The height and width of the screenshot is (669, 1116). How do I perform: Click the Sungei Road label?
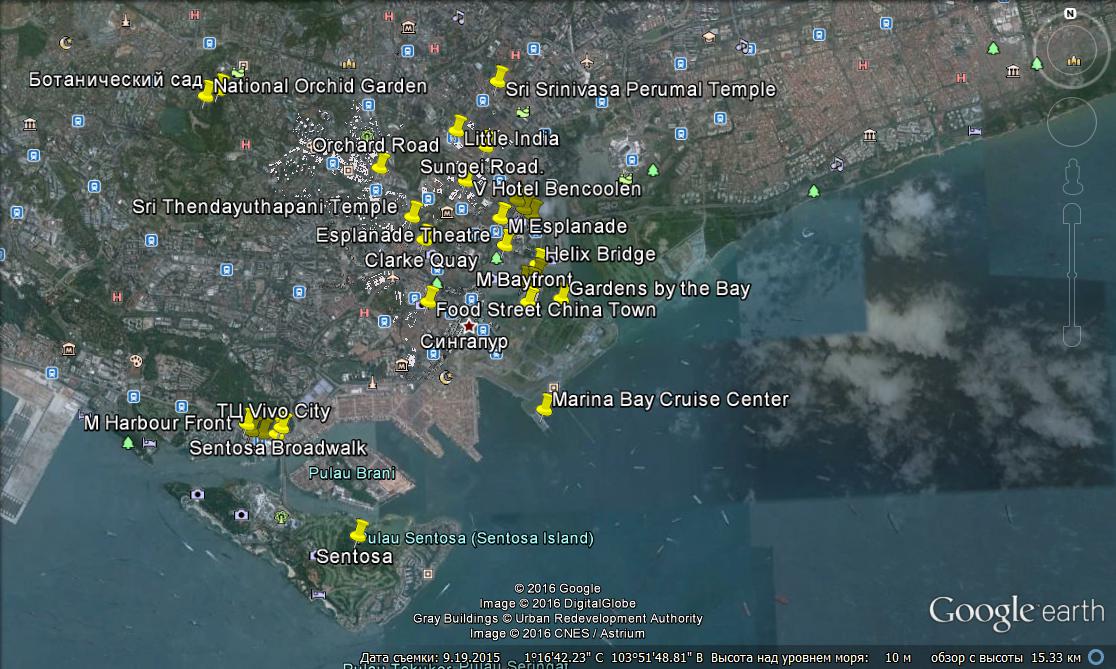[x=481, y=167]
